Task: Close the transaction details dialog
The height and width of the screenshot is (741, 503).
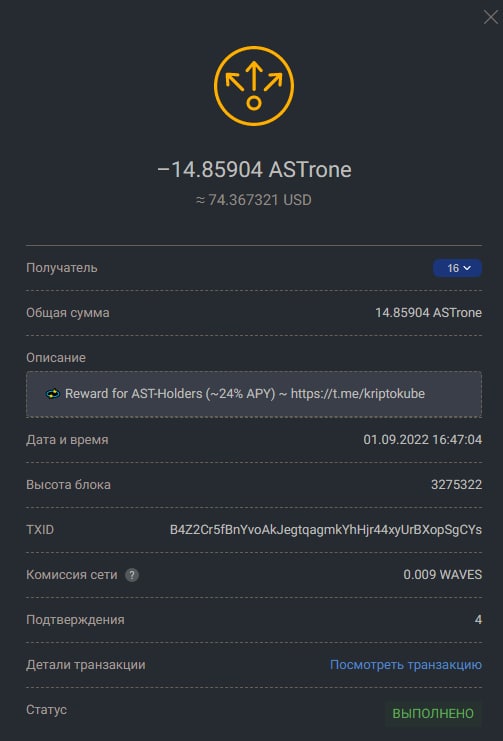Action: point(491,17)
